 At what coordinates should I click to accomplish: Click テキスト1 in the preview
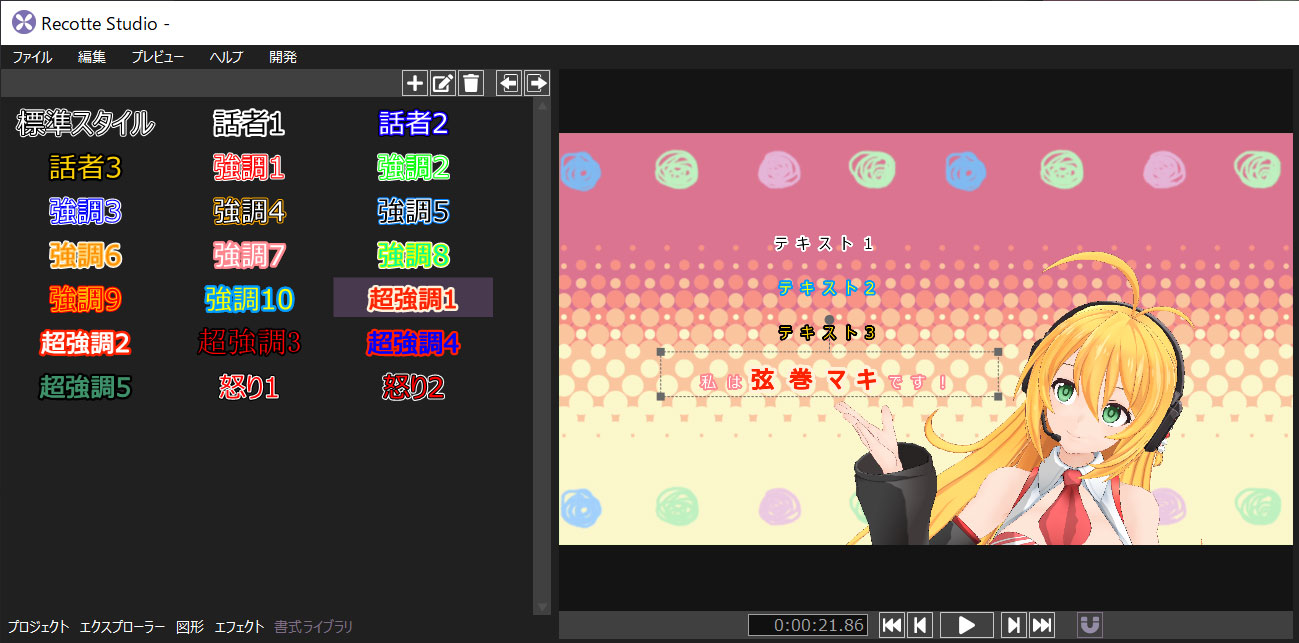point(823,243)
